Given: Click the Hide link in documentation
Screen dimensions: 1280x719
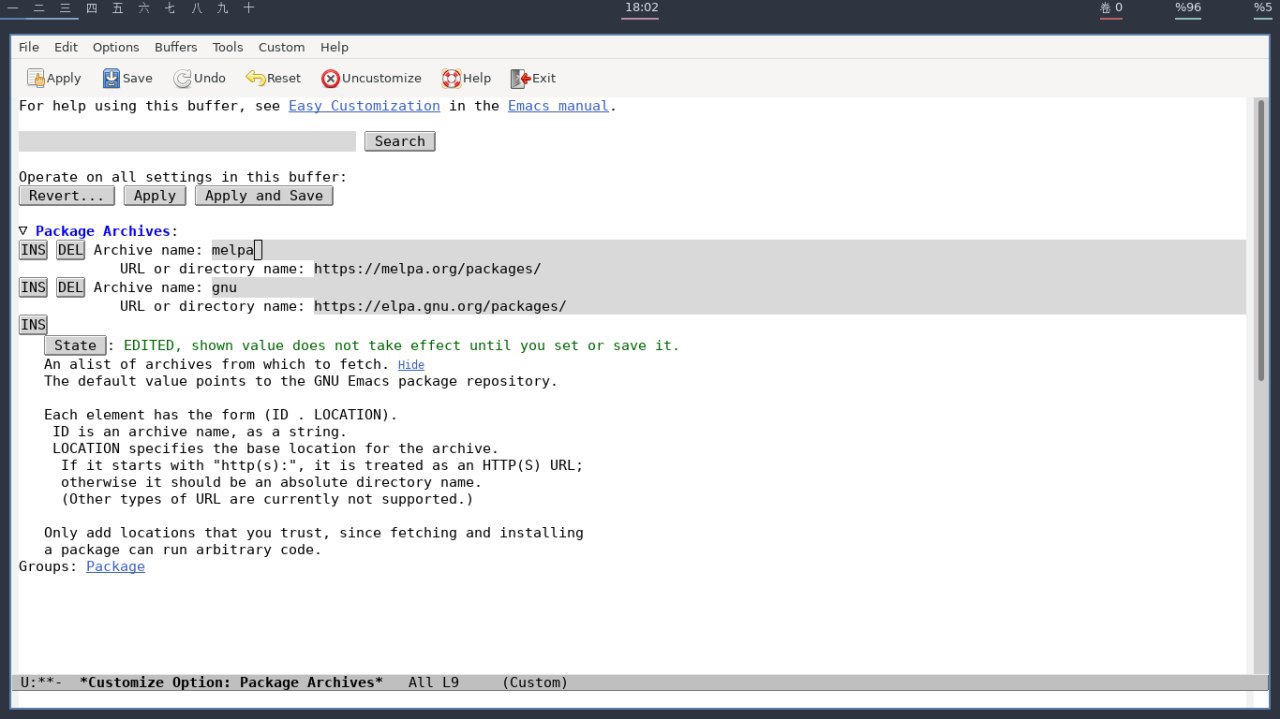Looking at the screenshot, I should [411, 365].
